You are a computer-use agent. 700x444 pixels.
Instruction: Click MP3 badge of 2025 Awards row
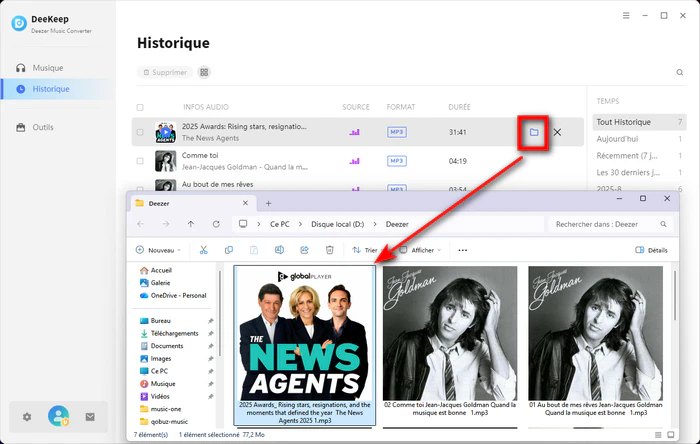coord(396,132)
